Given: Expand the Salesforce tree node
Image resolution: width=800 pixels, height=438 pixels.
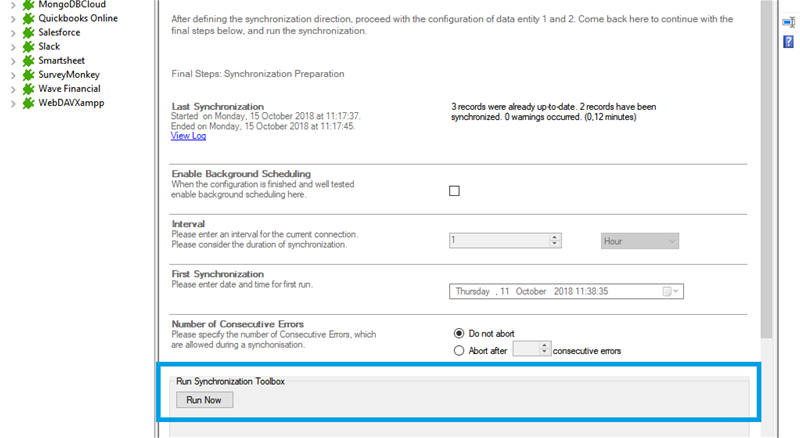Looking at the screenshot, I should click(x=12, y=33).
